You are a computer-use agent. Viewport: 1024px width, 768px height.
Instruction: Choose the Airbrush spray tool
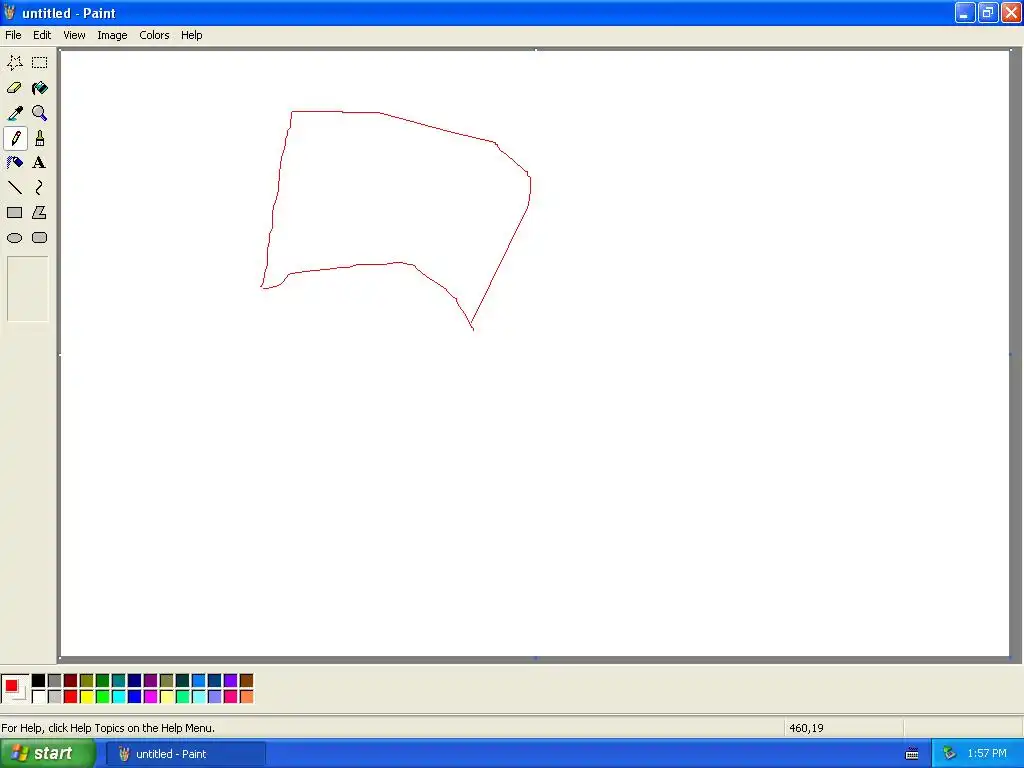(x=14, y=163)
